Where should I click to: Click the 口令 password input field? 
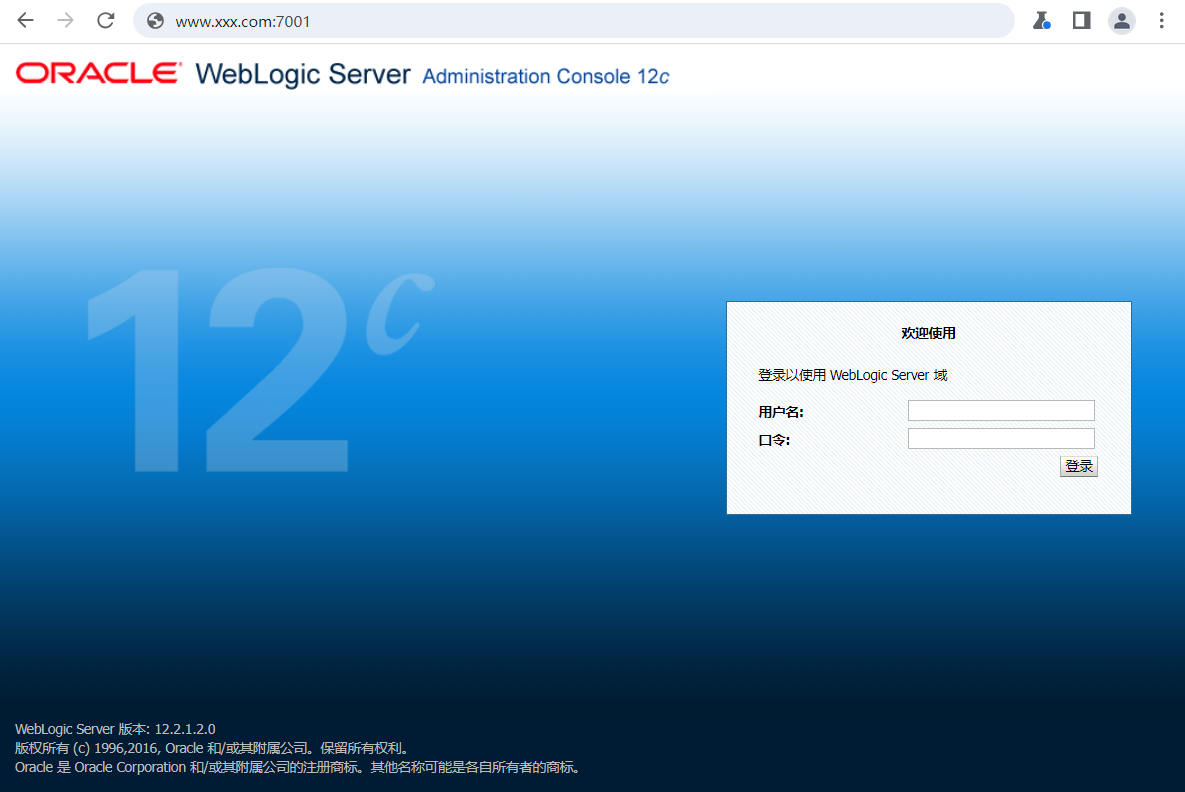1000,437
